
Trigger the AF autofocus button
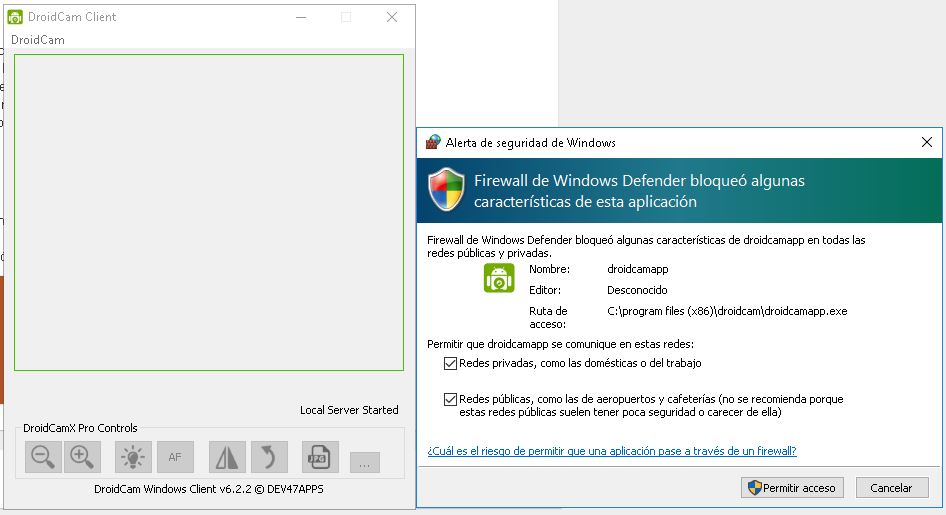pos(175,457)
